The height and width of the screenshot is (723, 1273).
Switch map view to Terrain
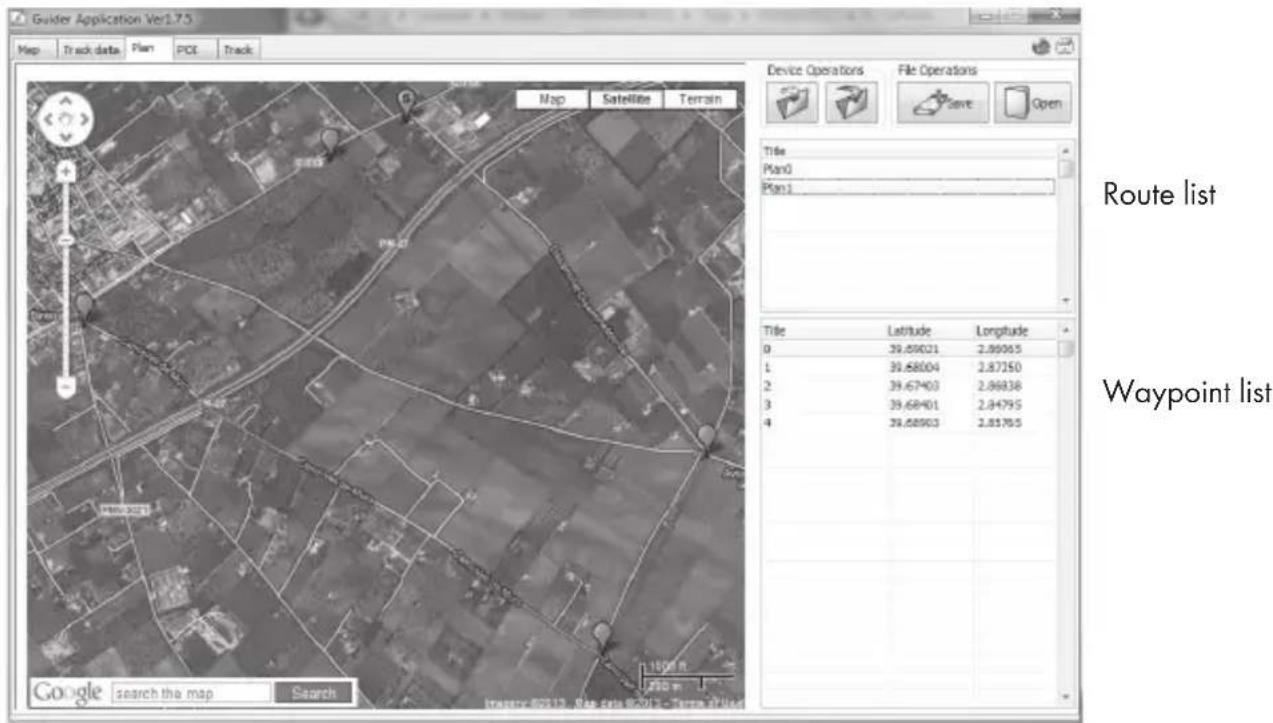click(700, 99)
